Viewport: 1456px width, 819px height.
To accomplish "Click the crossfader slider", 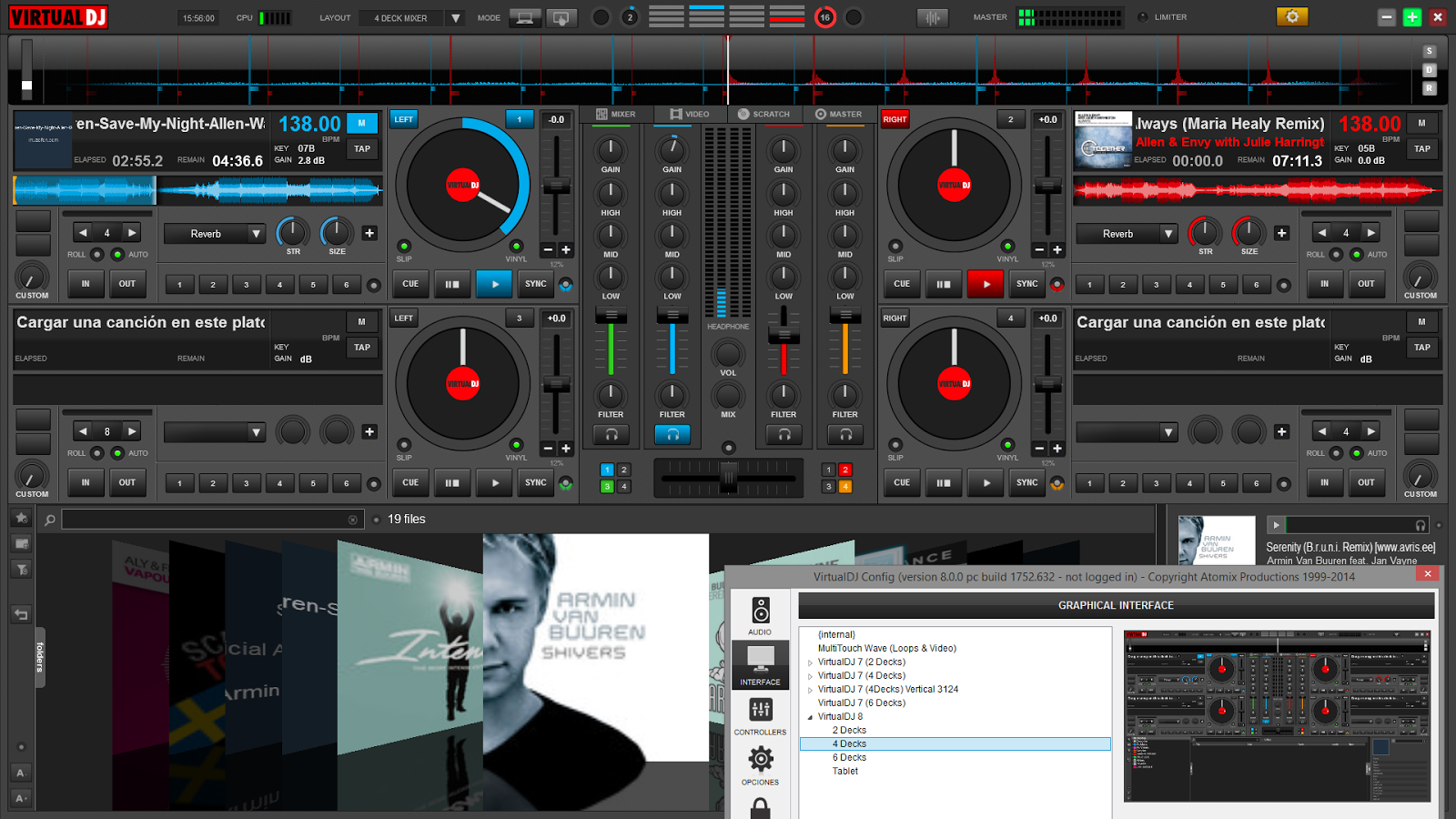I will coord(727,477).
